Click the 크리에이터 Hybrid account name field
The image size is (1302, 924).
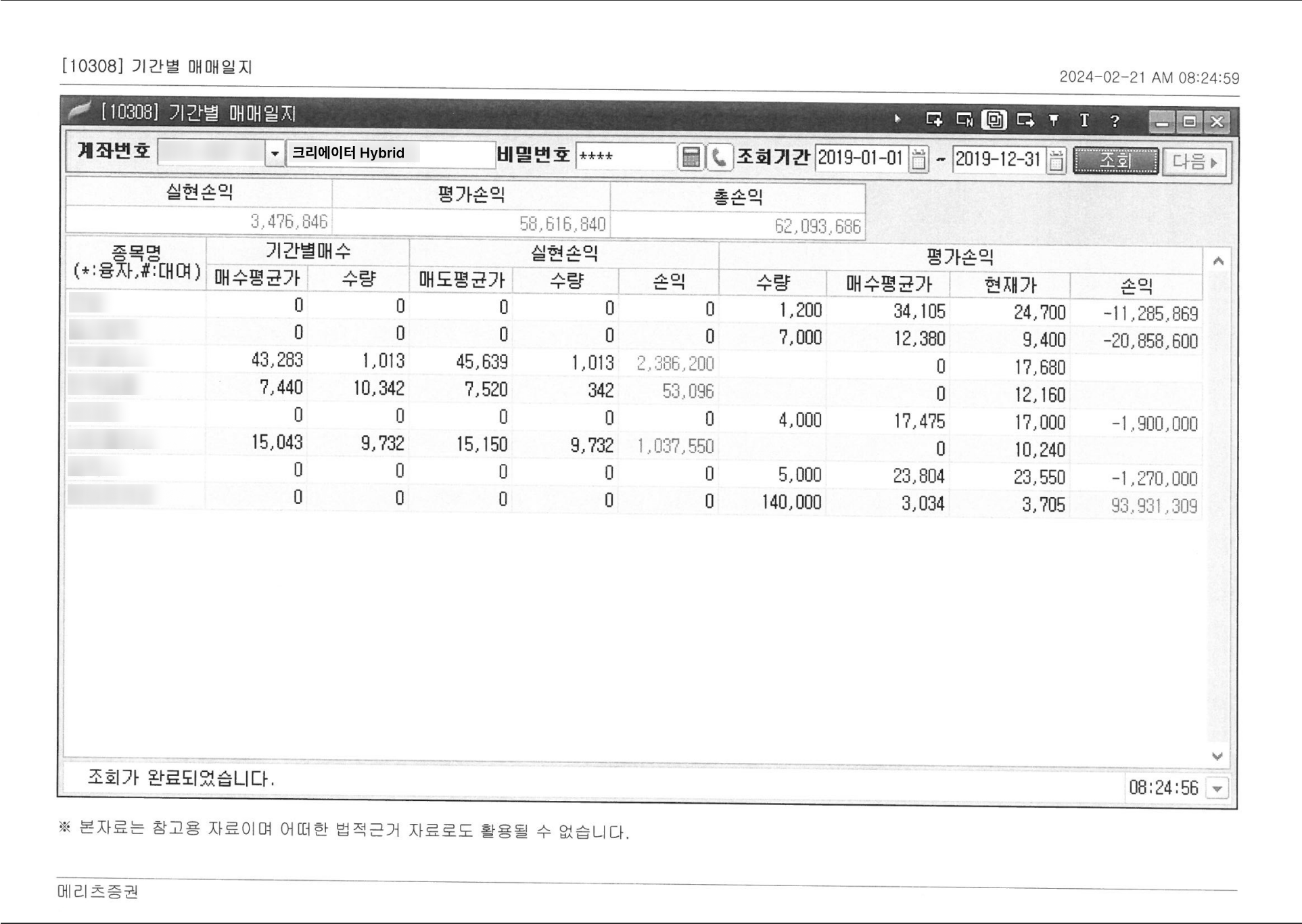(390, 154)
